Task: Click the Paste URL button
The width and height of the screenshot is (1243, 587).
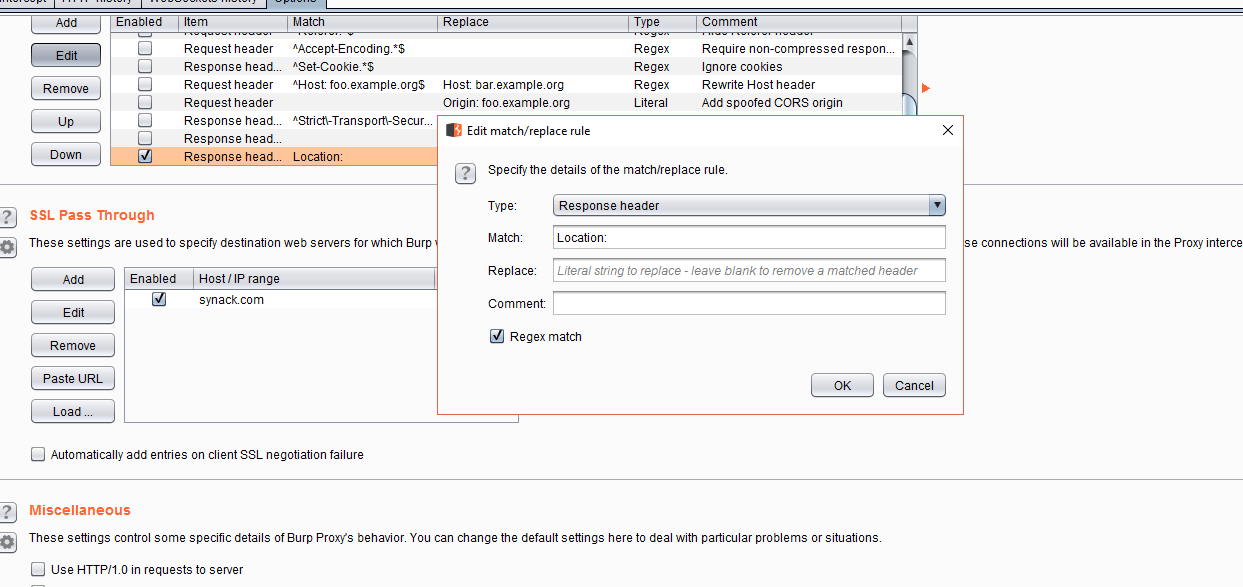Action: 73,379
